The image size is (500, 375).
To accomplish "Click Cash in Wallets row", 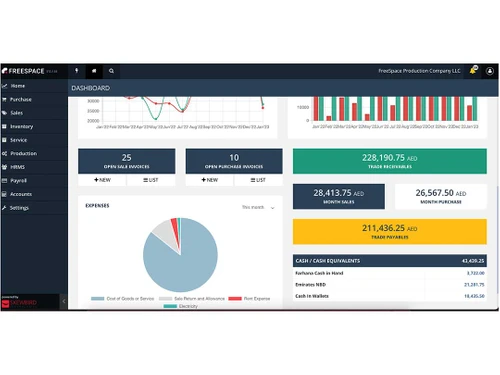I will click(390, 296).
